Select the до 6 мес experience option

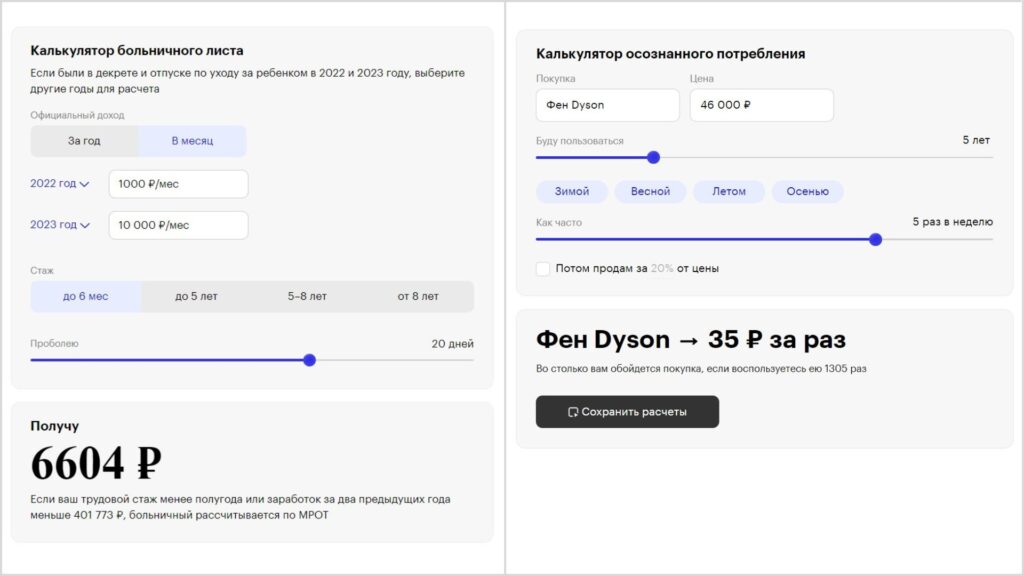(x=85, y=296)
